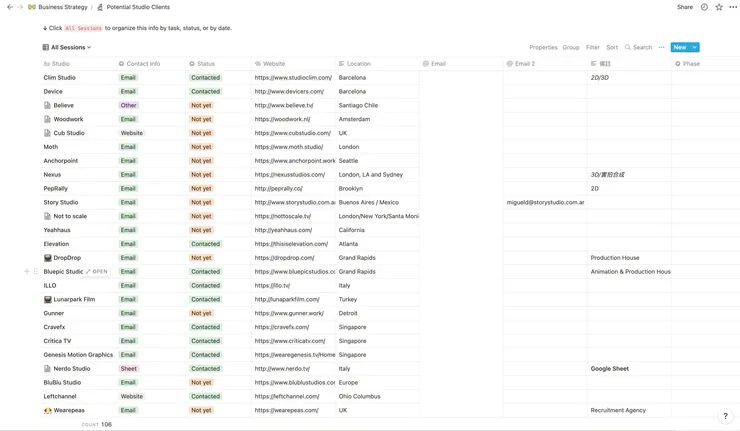Open the Studio column header menu
The width and height of the screenshot is (740, 431).
(57, 64)
